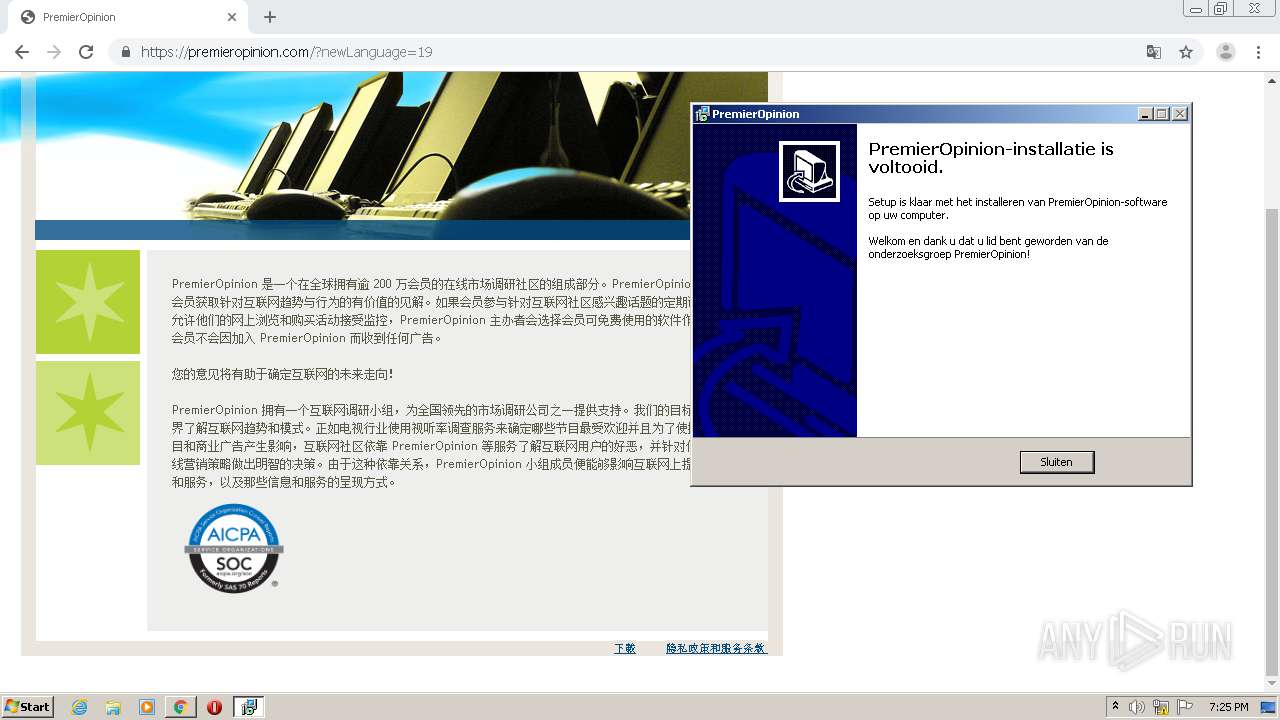Open the Chrome three-dot menu
The width and height of the screenshot is (1280, 720).
tap(1259, 52)
